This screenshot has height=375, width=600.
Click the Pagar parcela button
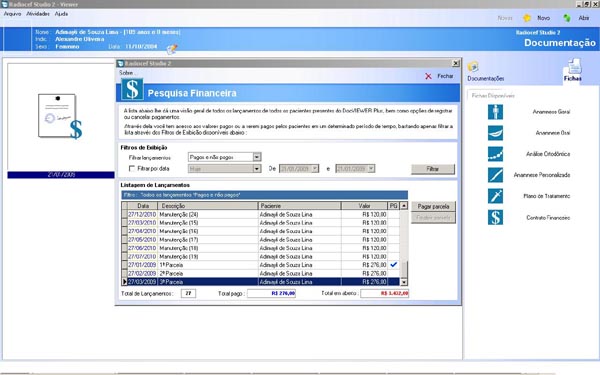(433, 206)
